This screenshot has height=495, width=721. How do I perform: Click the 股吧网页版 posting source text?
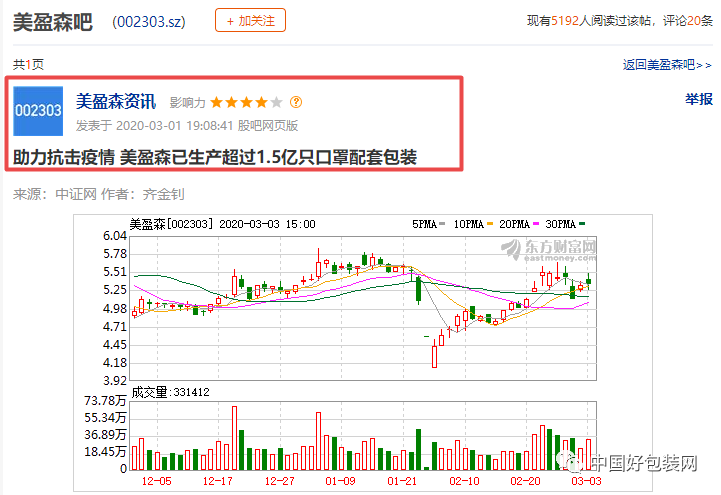tap(268, 125)
